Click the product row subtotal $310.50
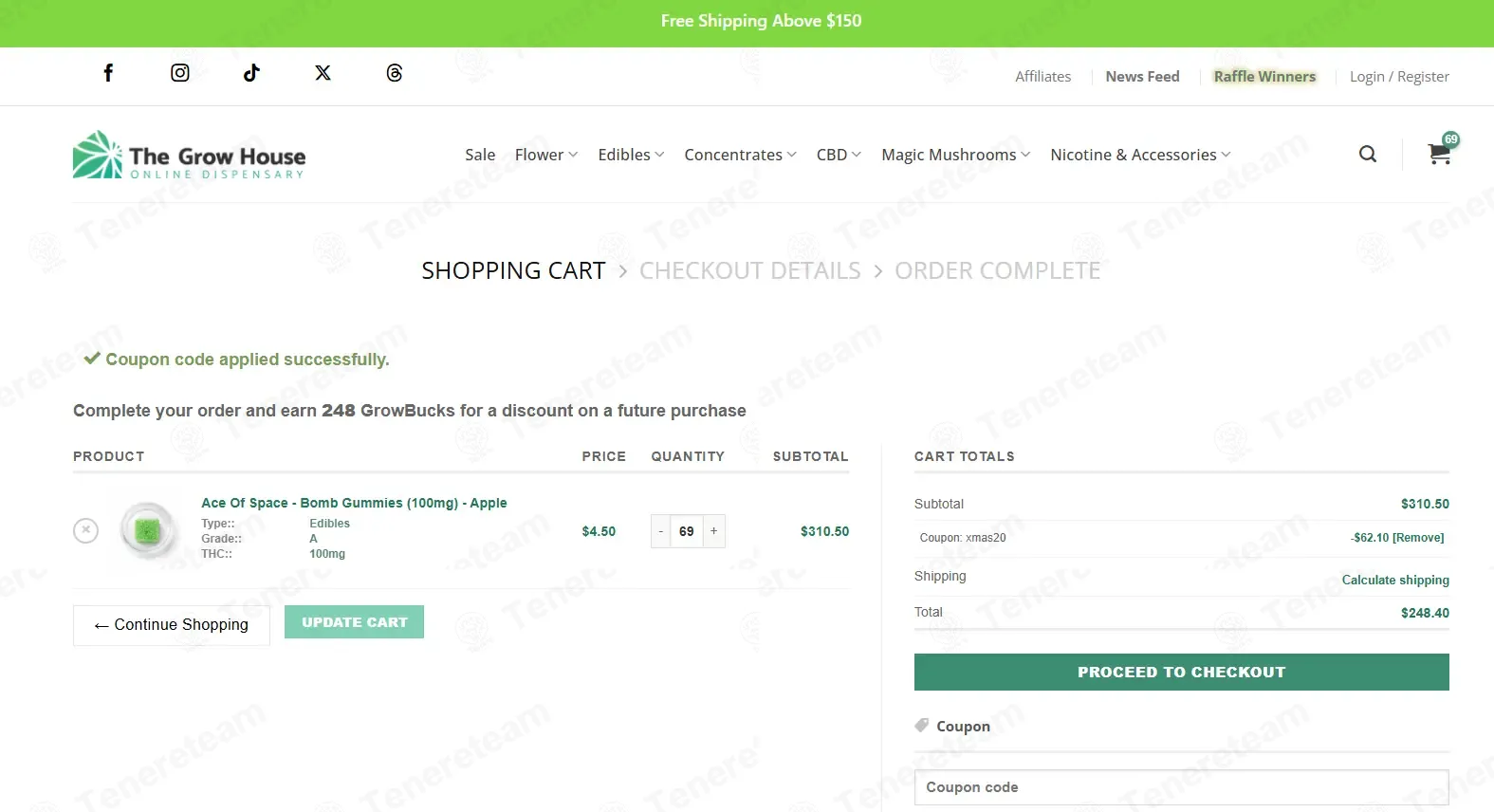Viewport: 1494px width, 812px height. (824, 531)
